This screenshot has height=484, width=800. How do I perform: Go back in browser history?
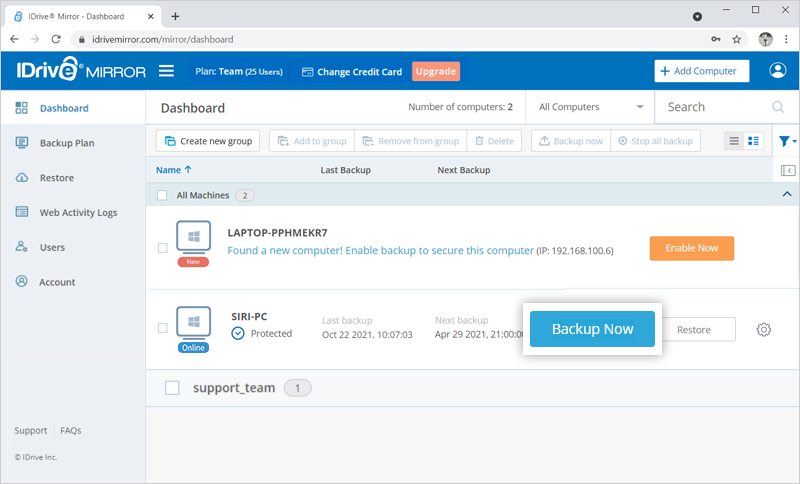[x=14, y=39]
